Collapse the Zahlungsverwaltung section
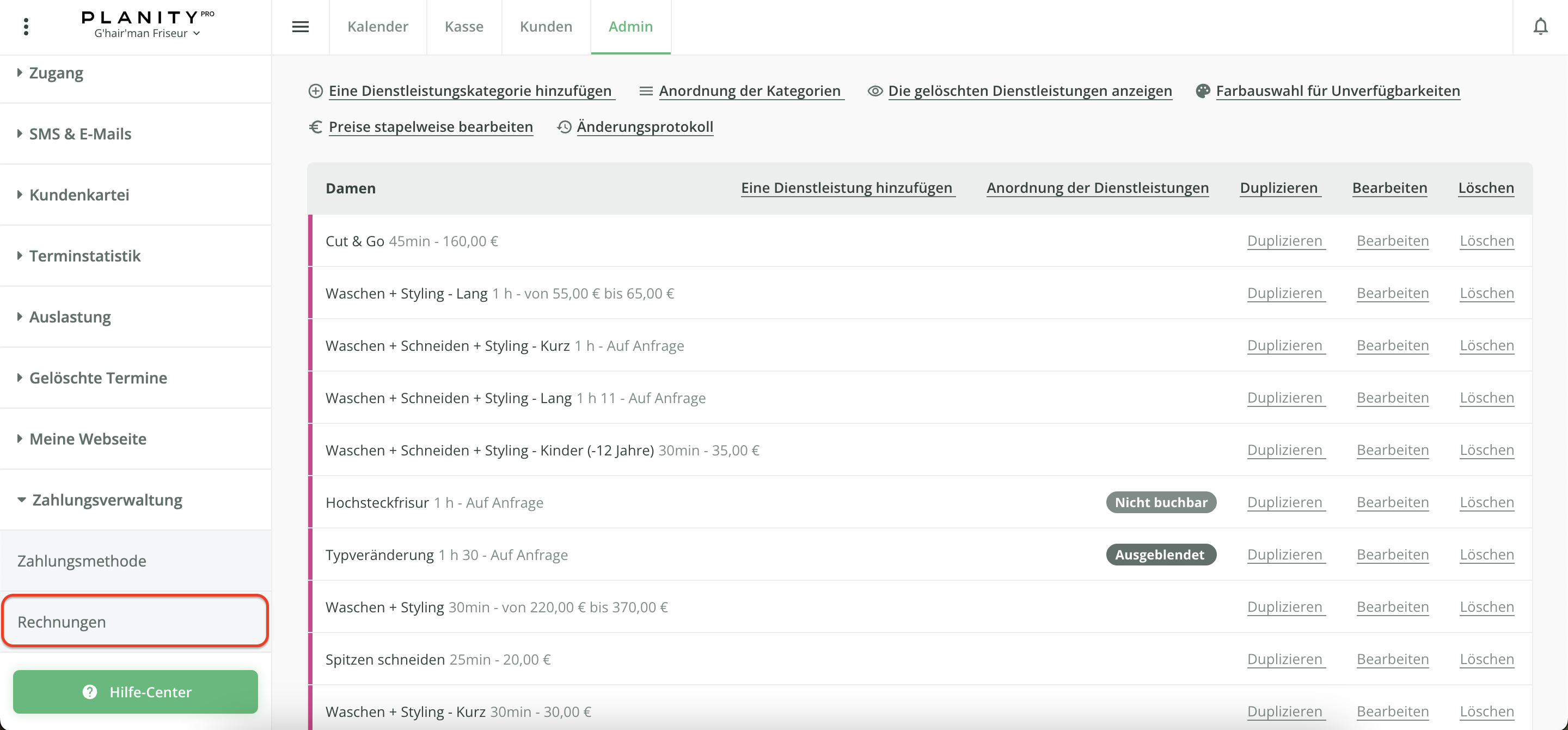 coord(107,500)
